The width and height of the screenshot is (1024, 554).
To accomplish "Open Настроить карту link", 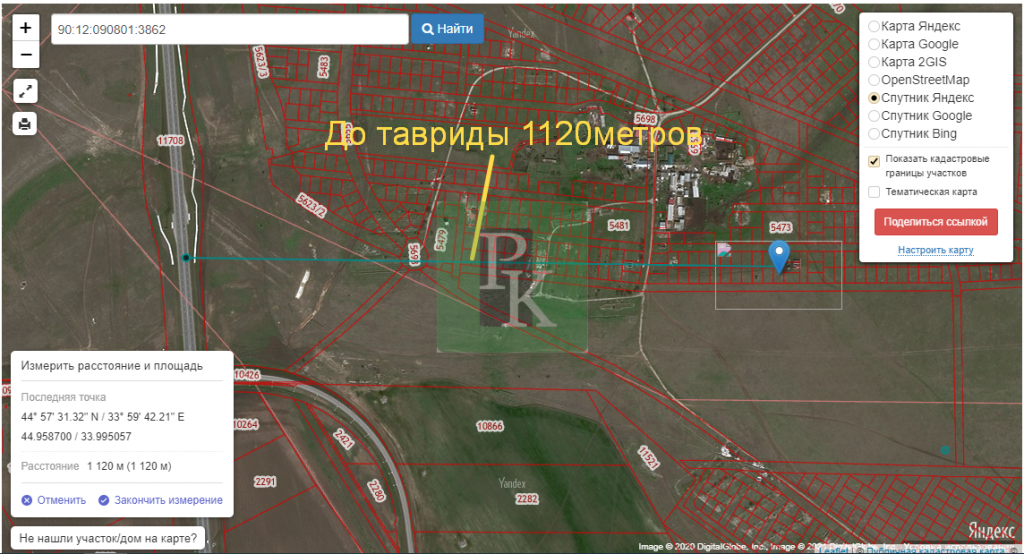I will pyautogui.click(x=935, y=250).
